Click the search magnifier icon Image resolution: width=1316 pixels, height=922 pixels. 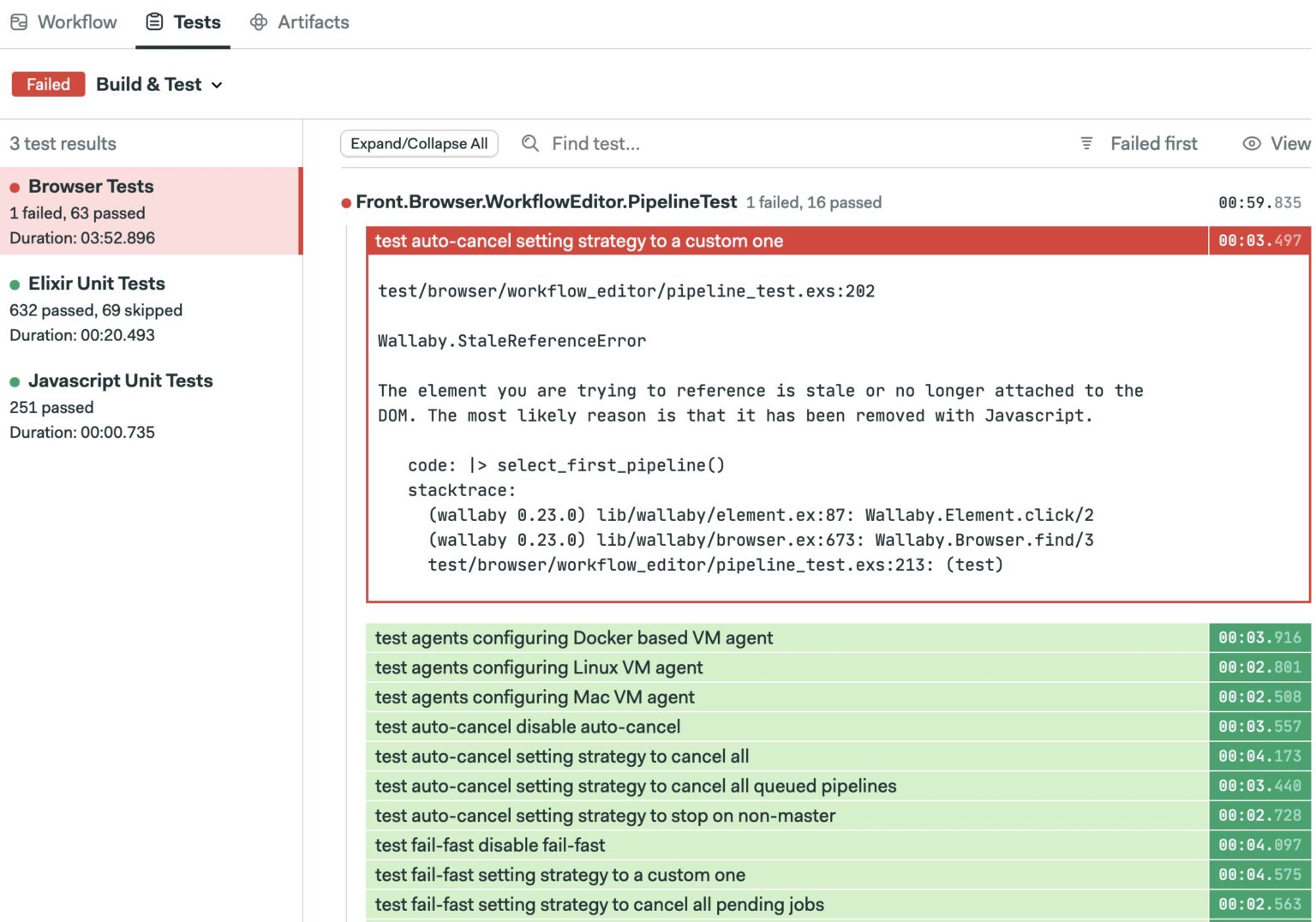tap(529, 143)
